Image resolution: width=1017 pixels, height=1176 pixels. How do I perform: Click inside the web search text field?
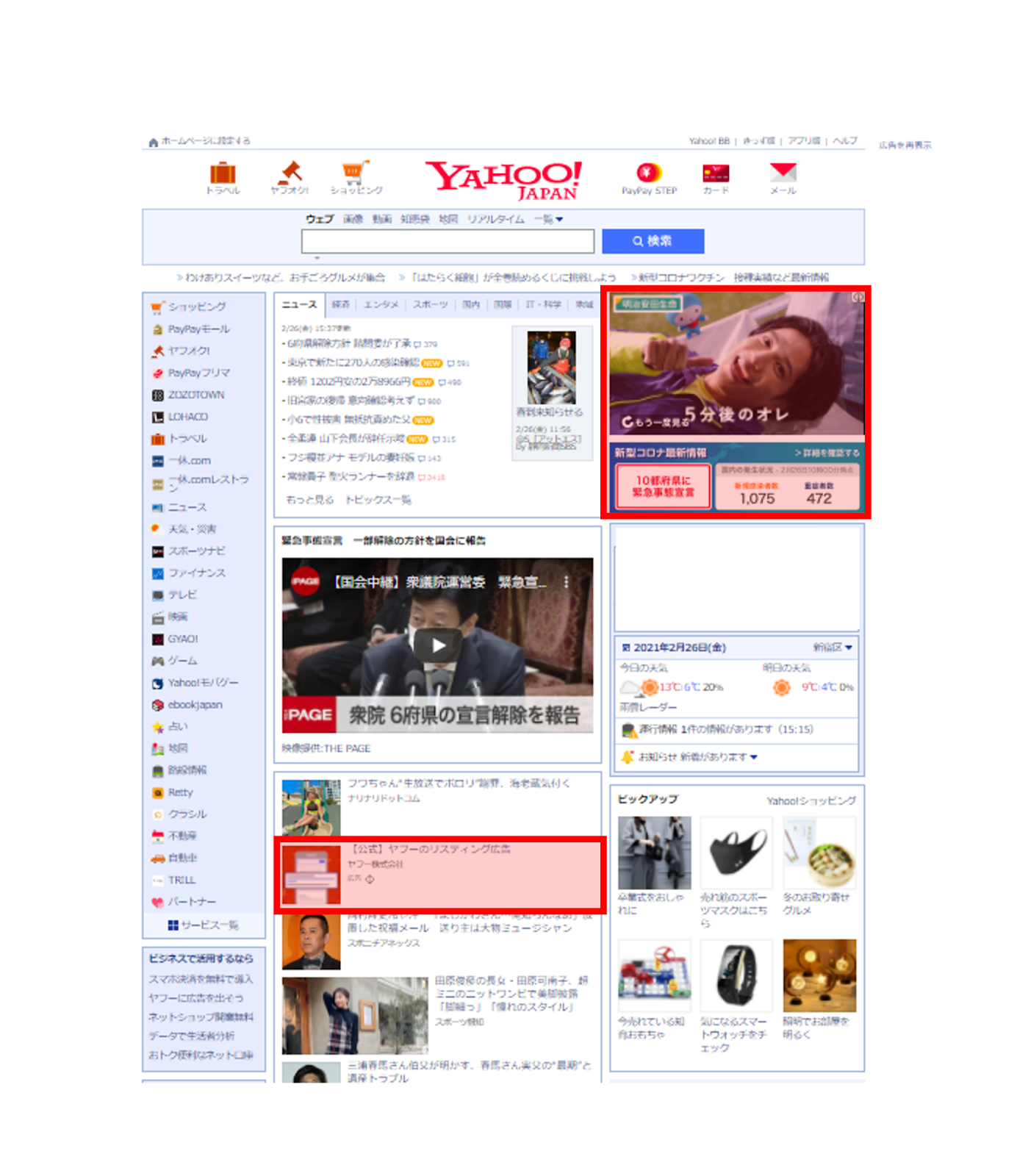[x=448, y=241]
